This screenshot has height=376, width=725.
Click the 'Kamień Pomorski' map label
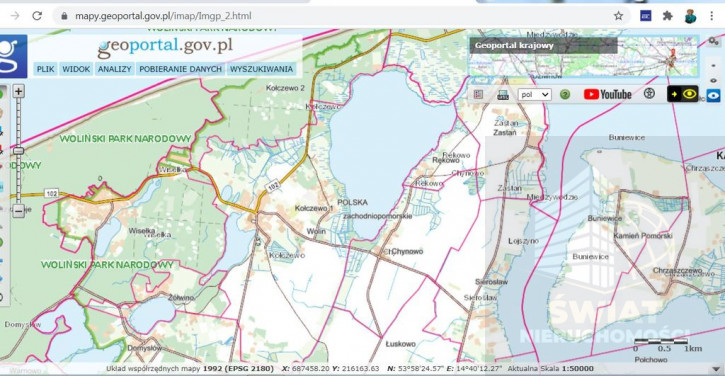click(643, 235)
